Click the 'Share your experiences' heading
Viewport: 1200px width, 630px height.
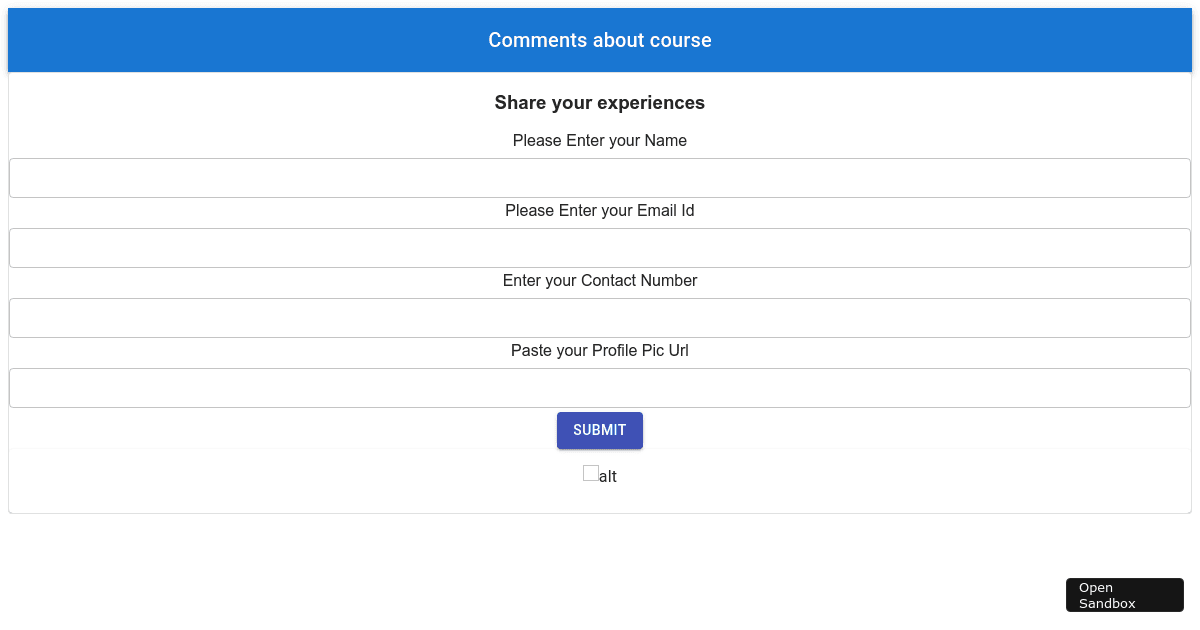pyautogui.click(x=600, y=103)
